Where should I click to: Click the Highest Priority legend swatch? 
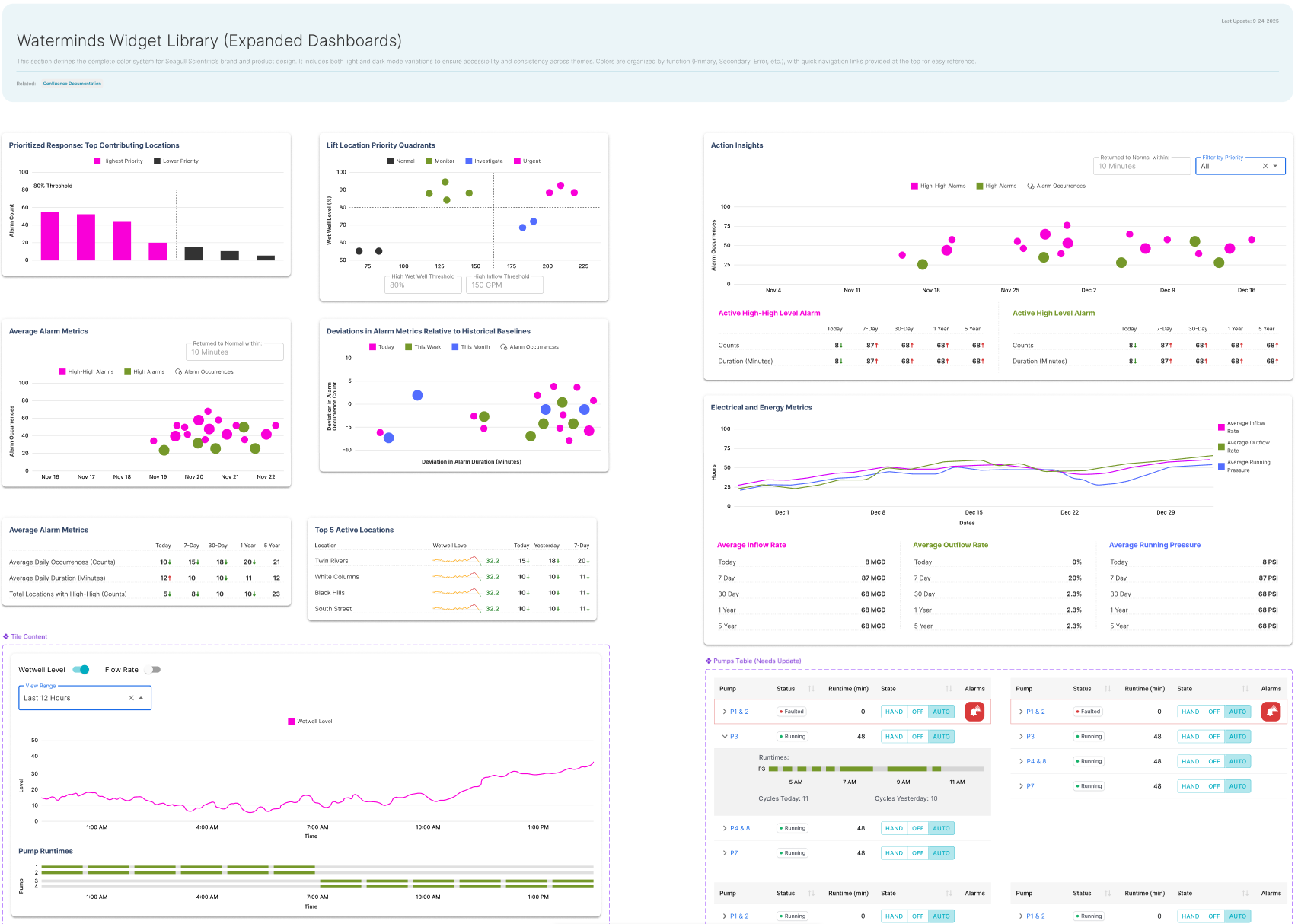click(x=97, y=161)
